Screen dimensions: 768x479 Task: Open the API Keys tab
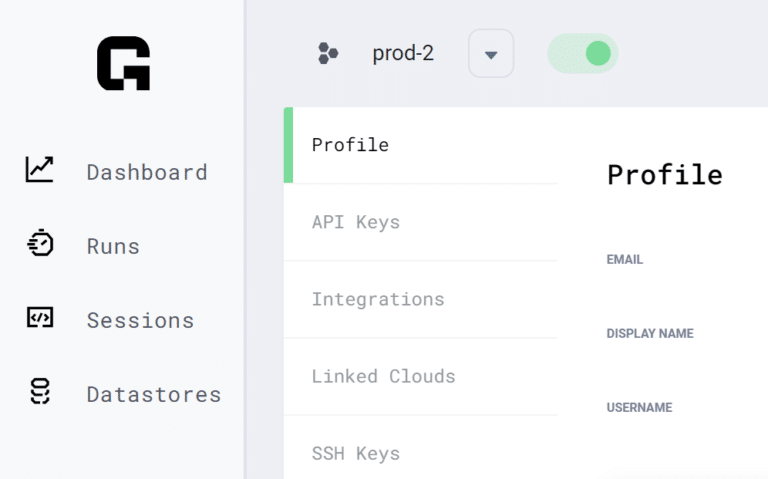coord(355,222)
